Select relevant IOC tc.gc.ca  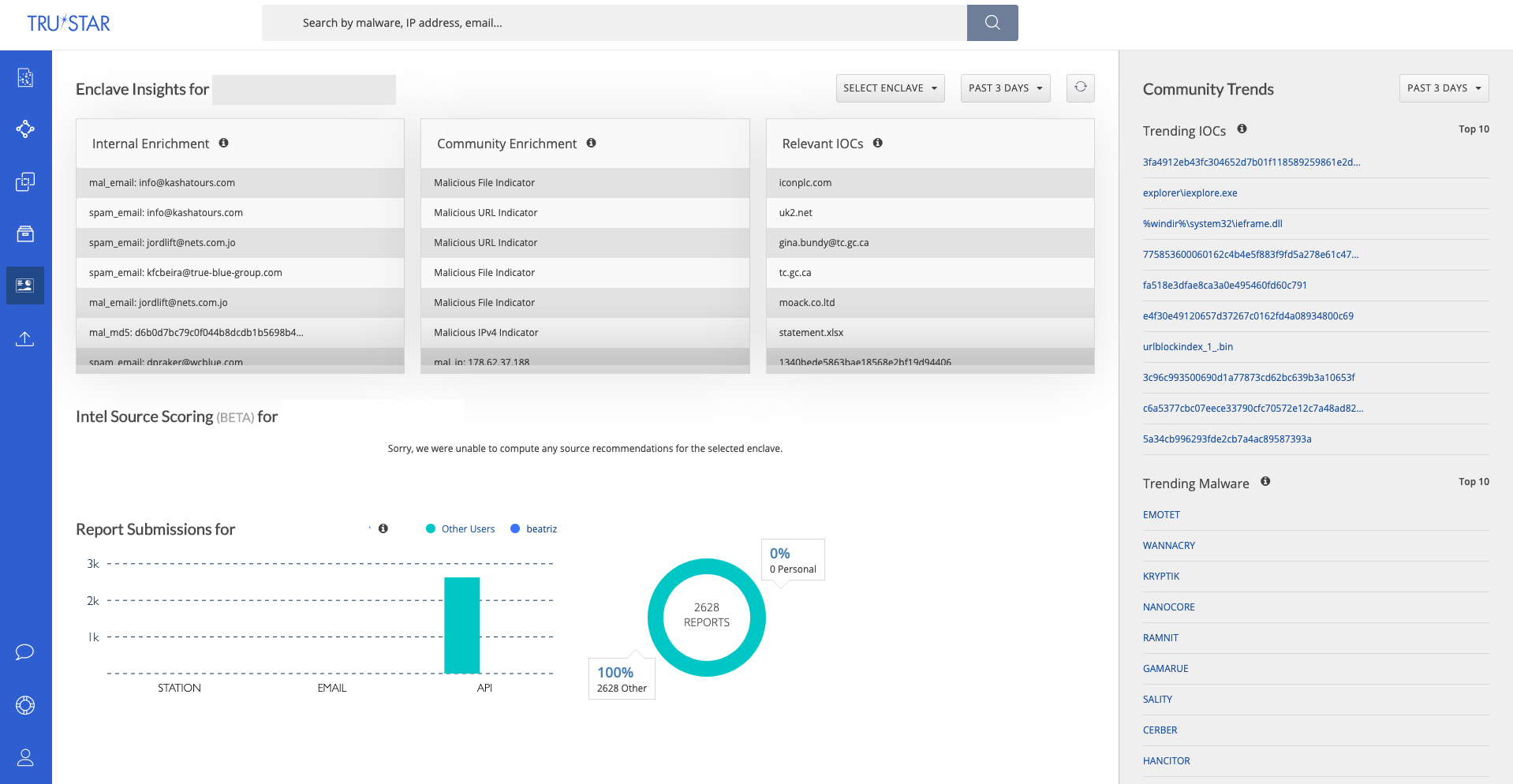coord(930,273)
